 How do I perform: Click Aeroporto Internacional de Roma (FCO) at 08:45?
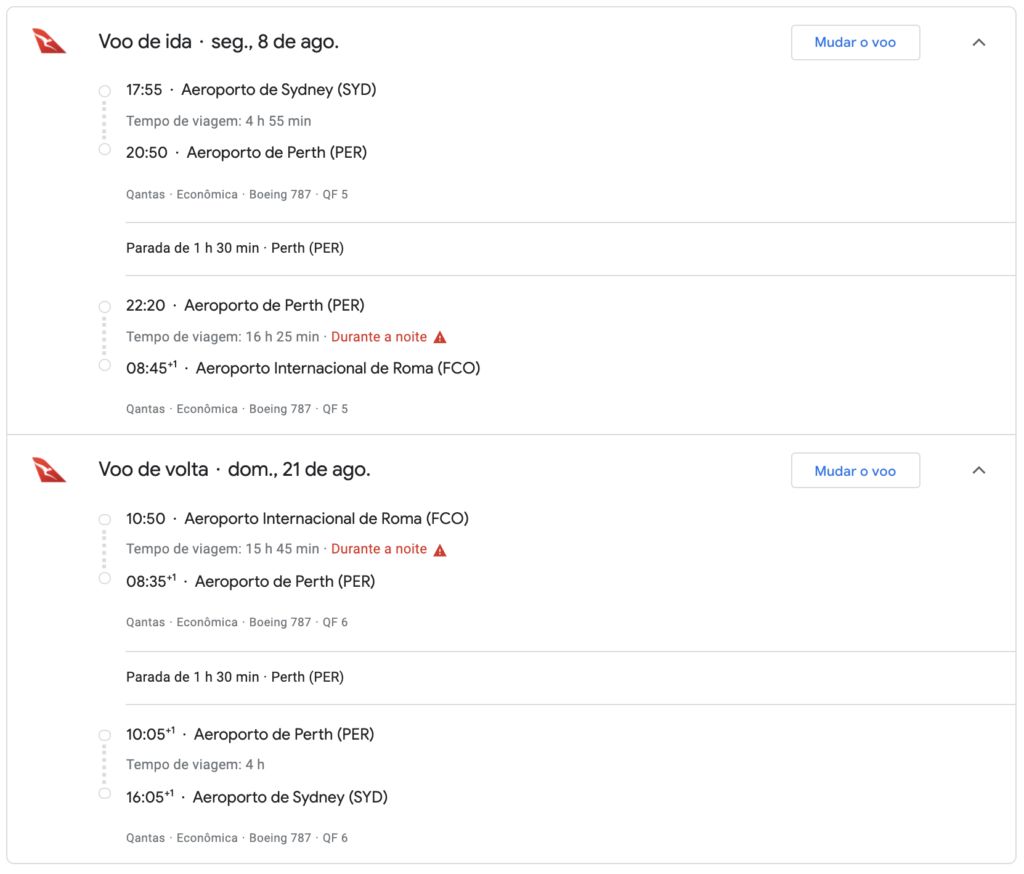[x=338, y=368]
